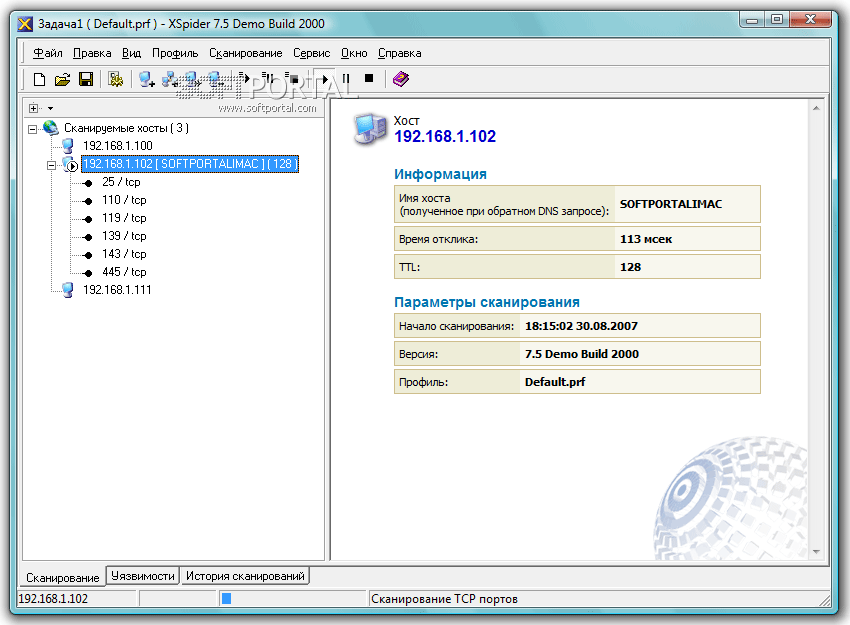Collapse the 192.168.1.102 host node
850x625 pixels.
pyautogui.click(x=51, y=165)
